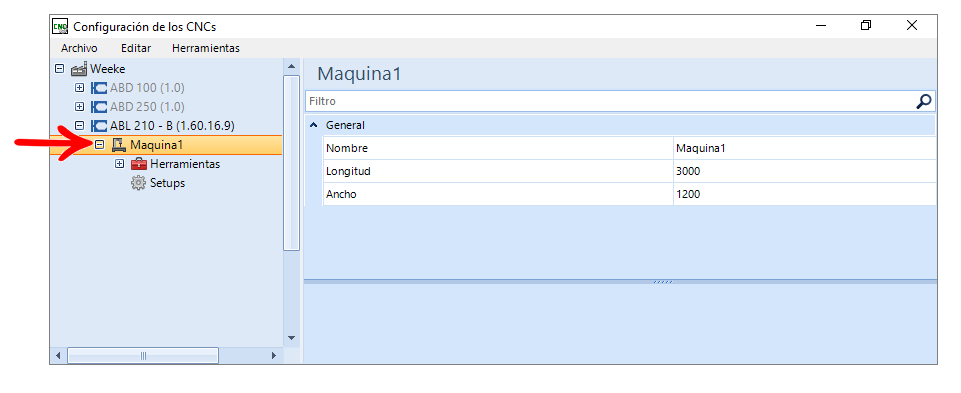Click the Ancho value 1200
The height and width of the screenshot is (393, 961).
[804, 194]
